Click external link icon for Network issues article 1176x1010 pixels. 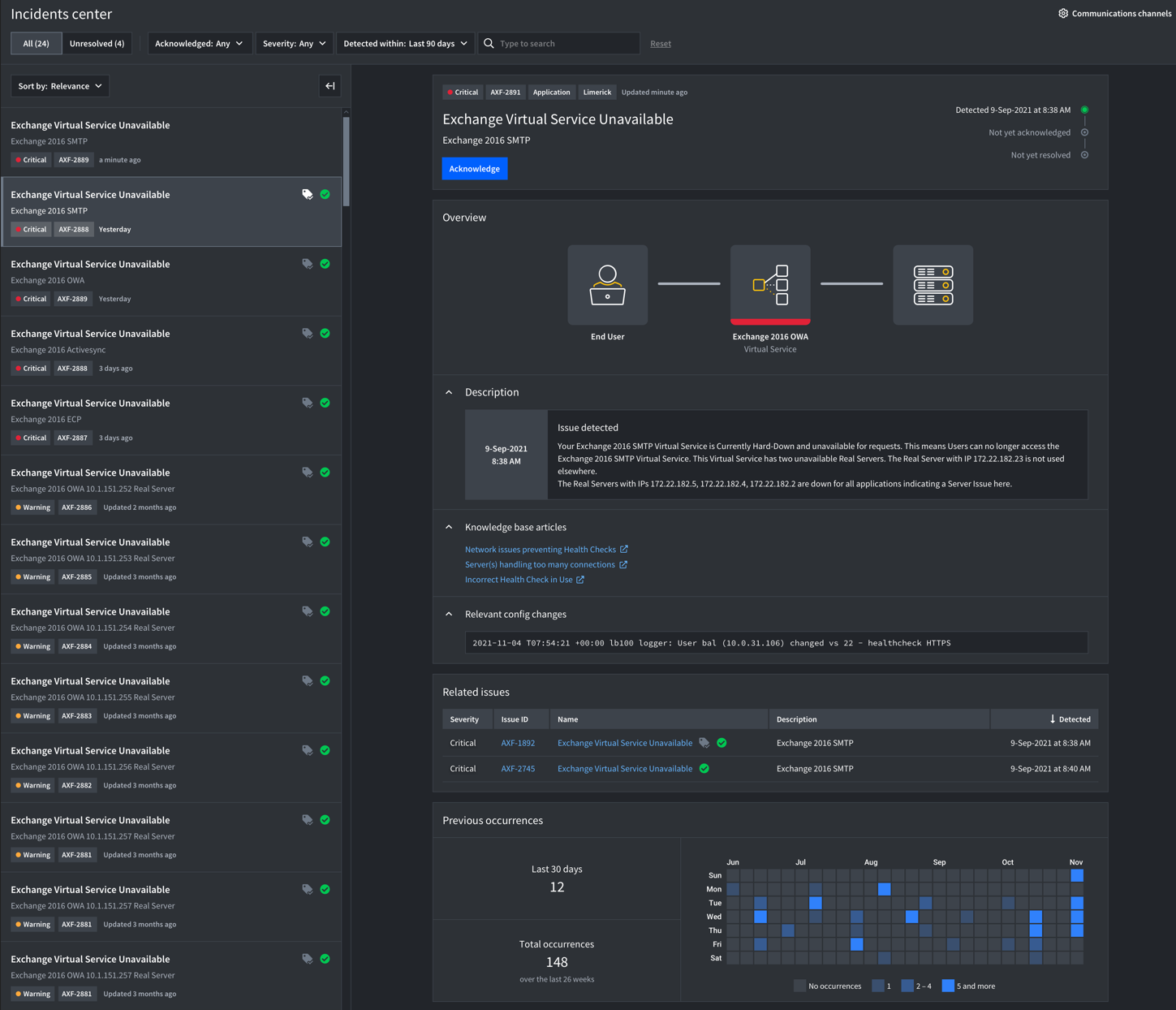point(624,550)
